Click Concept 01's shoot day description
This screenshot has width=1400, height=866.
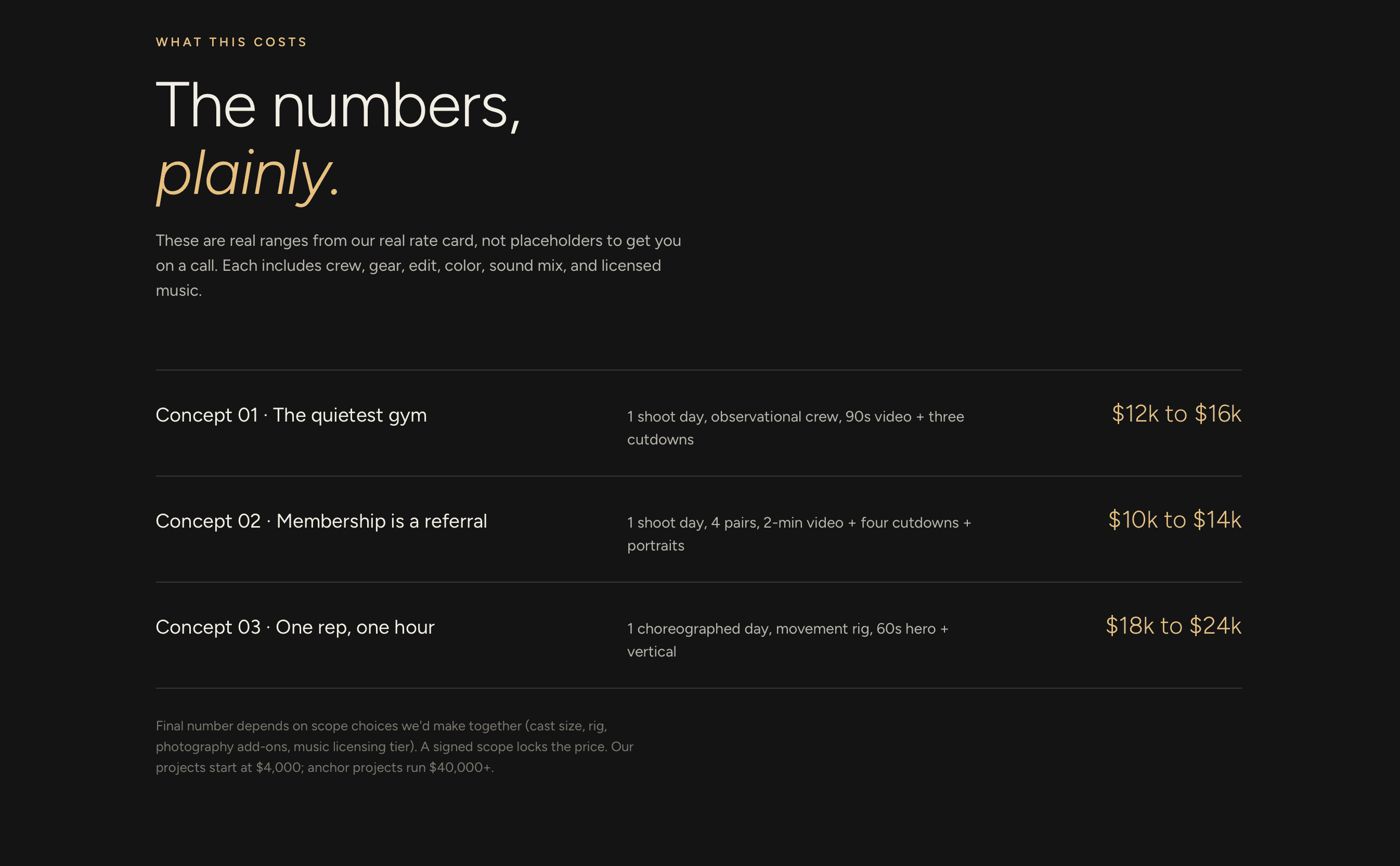795,428
